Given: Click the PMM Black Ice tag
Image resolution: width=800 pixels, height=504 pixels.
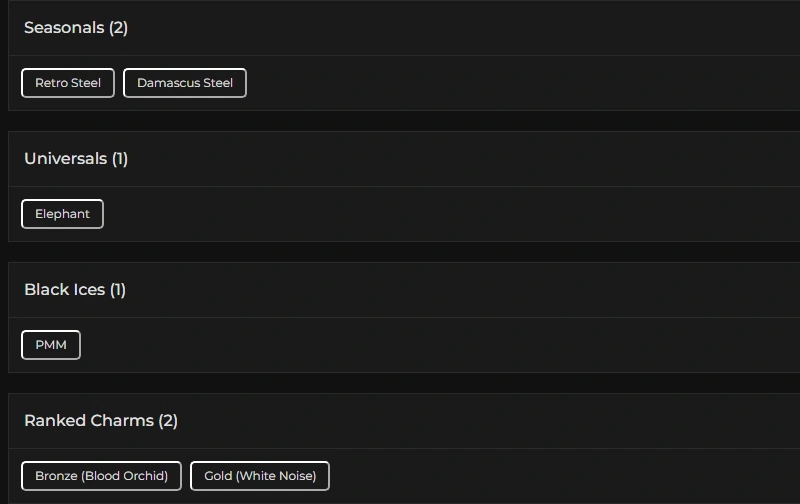Looking at the screenshot, I should tap(51, 345).
